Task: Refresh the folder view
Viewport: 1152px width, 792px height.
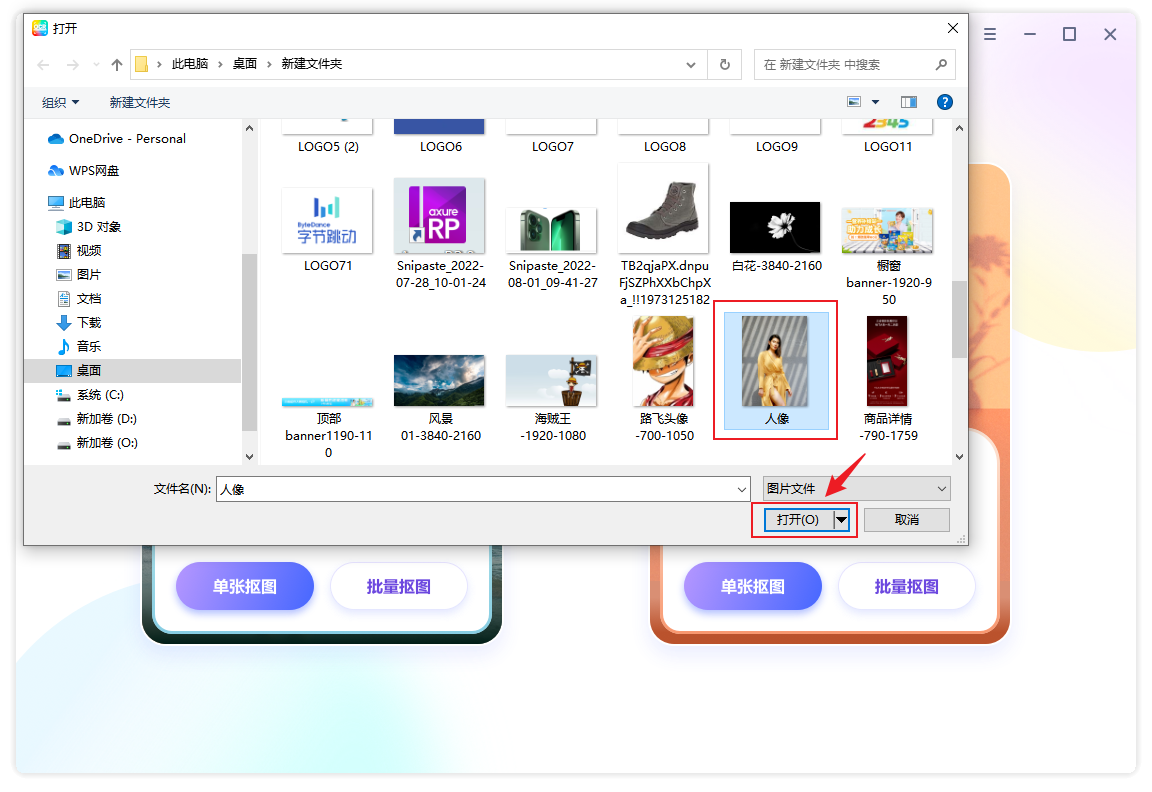Action: pos(724,65)
